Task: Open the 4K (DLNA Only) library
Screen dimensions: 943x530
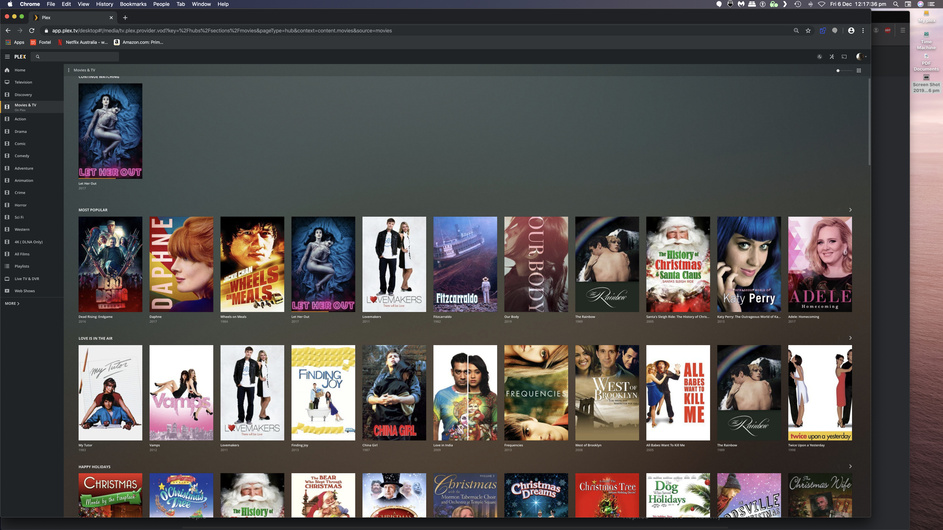Action: tap(31, 242)
